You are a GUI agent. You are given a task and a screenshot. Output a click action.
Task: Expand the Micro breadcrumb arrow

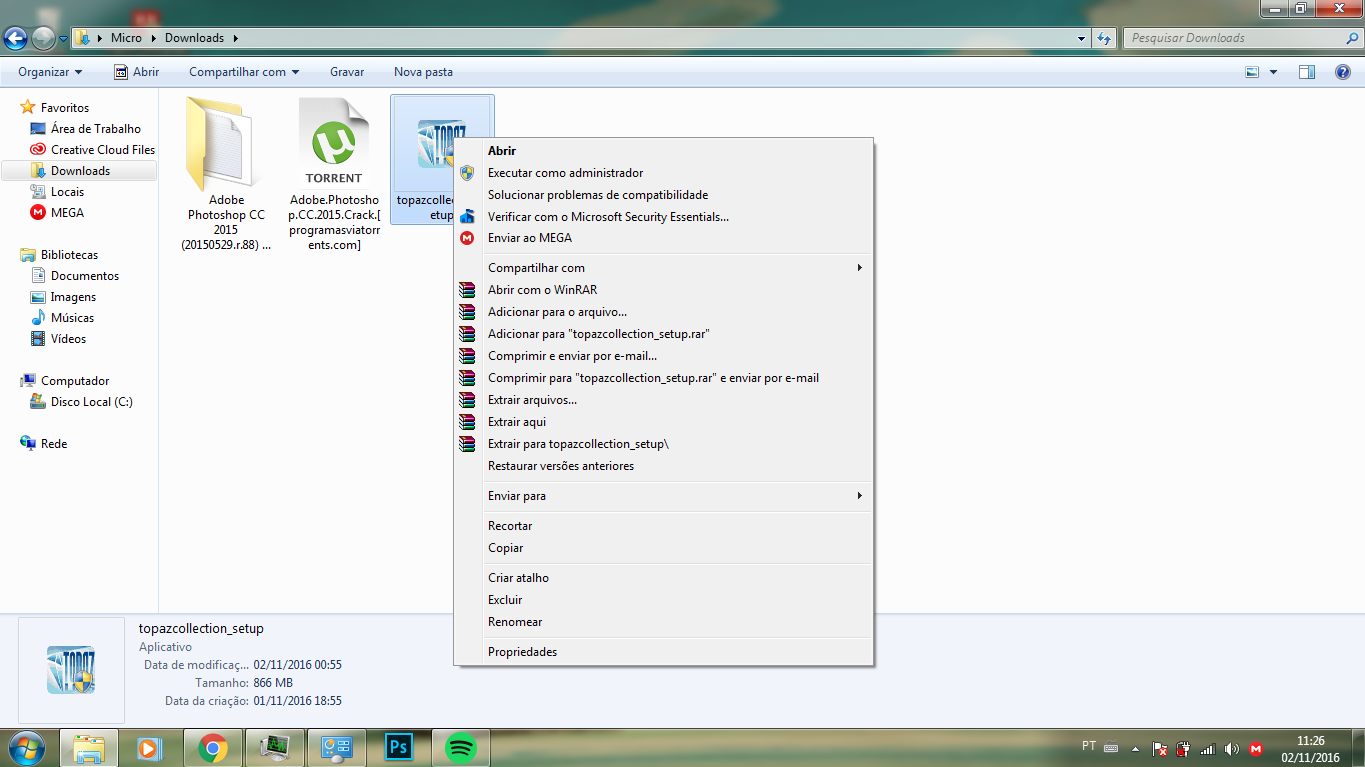[x=154, y=38]
